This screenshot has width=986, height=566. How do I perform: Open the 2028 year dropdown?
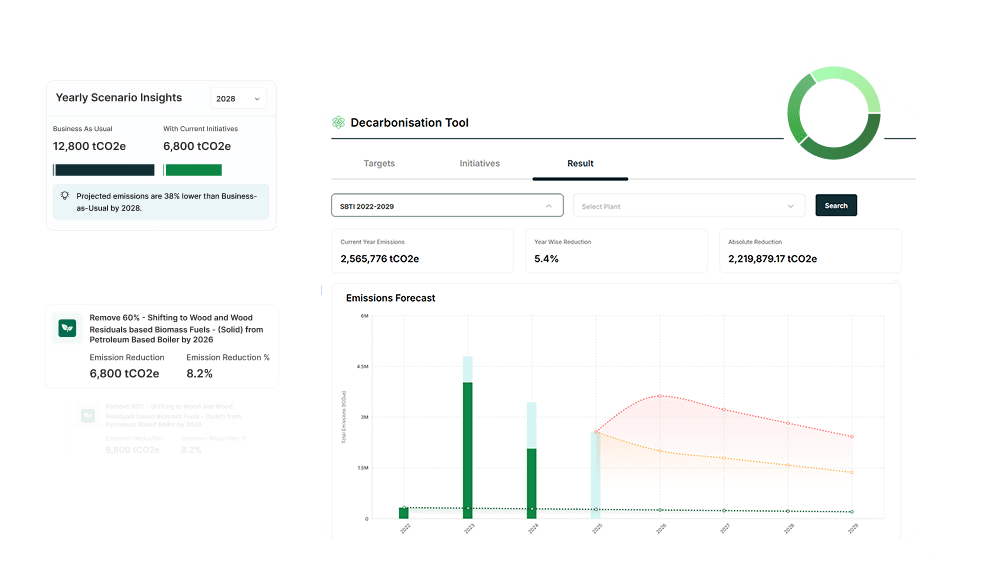coord(238,99)
